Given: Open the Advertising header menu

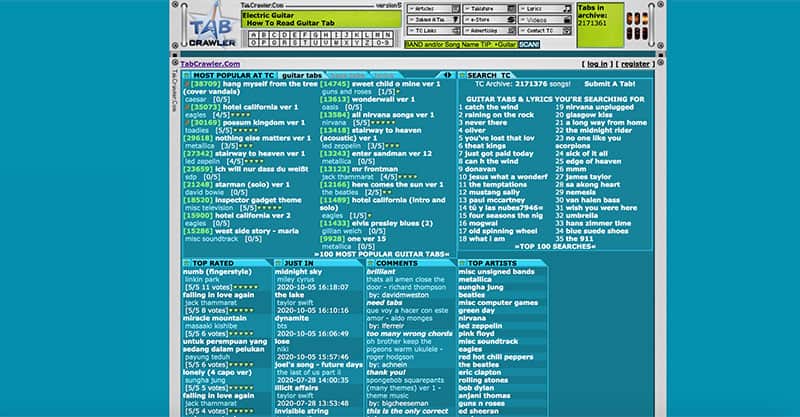Looking at the screenshot, I should click(489, 31).
